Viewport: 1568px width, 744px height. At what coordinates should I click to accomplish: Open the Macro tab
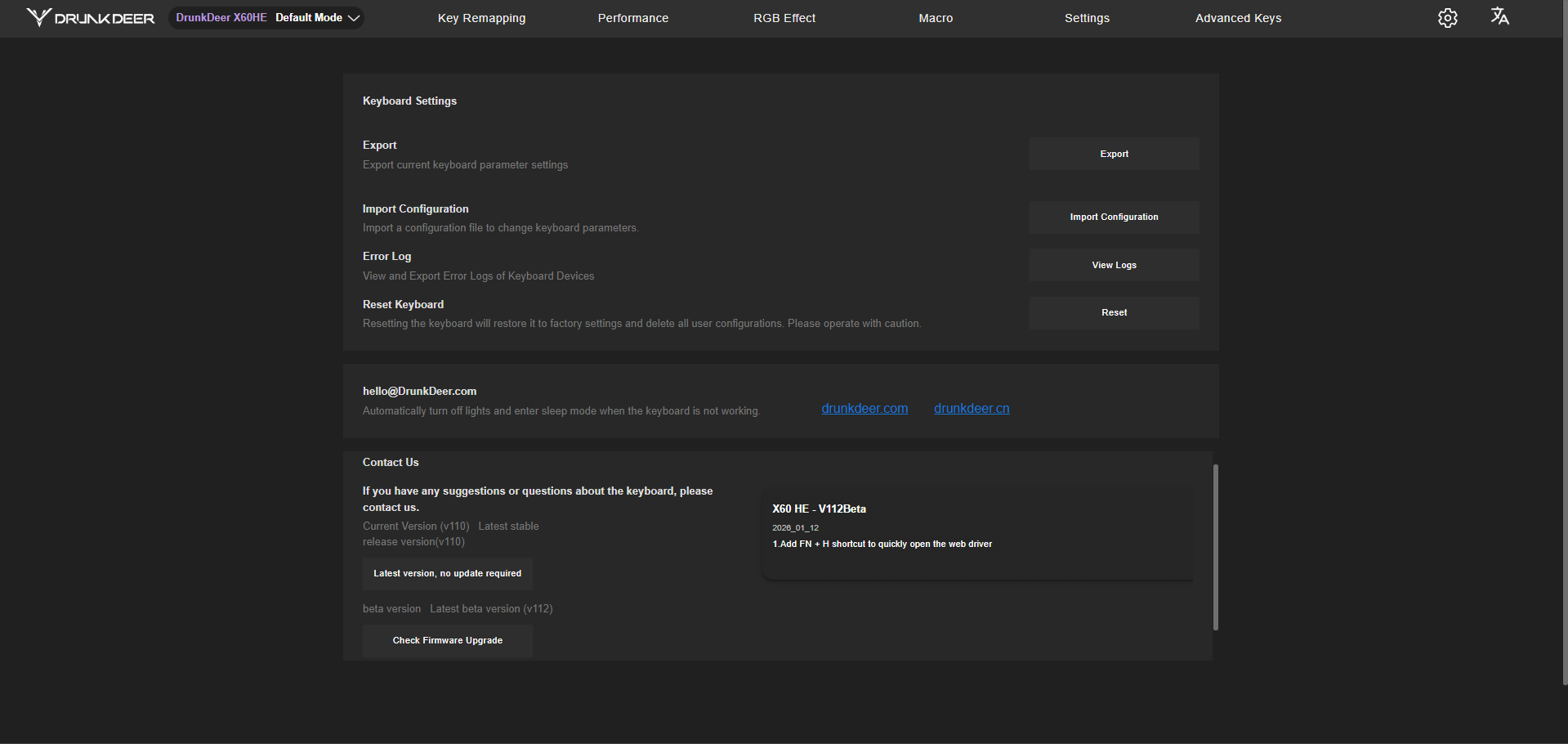(x=936, y=18)
